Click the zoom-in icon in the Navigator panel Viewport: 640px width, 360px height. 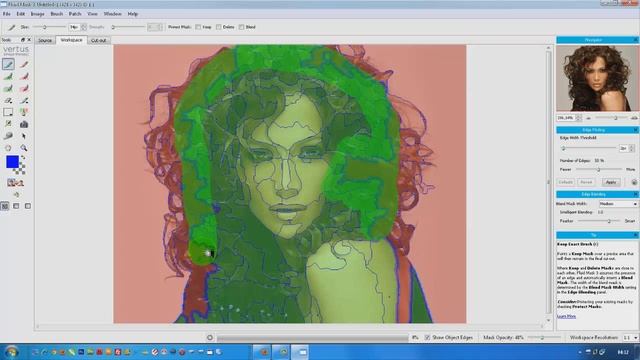click(x=634, y=118)
